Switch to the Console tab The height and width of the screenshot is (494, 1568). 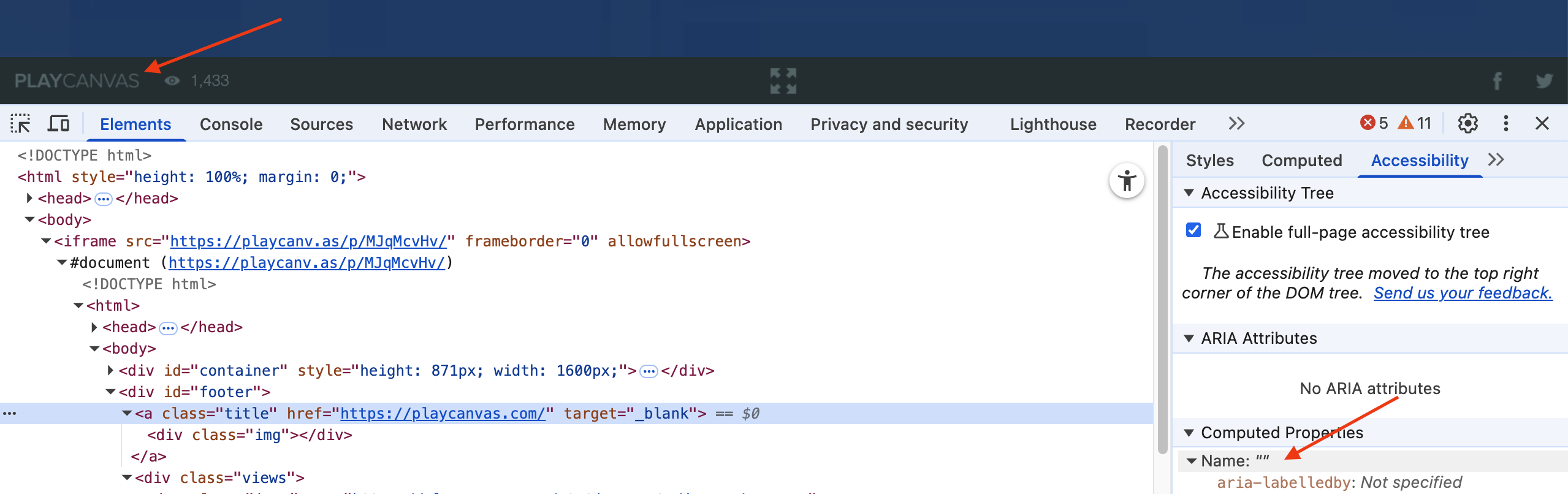point(231,124)
